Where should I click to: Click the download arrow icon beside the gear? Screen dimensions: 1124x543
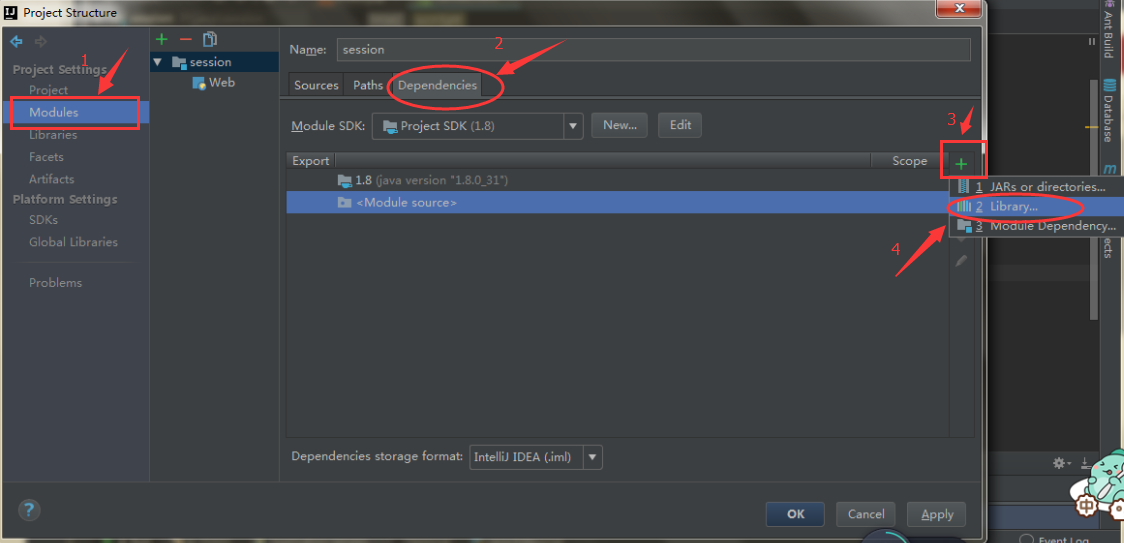pyautogui.click(x=1085, y=463)
